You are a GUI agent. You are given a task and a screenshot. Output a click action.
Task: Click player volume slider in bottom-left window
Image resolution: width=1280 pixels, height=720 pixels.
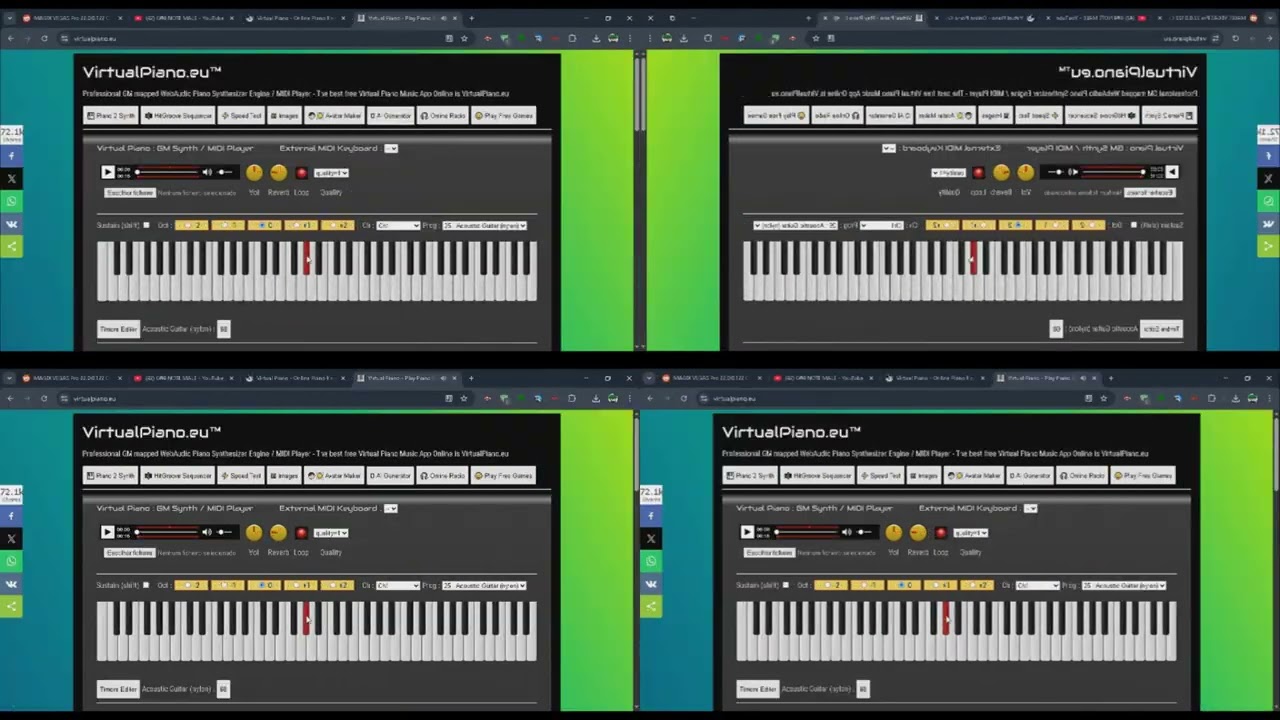[226, 532]
